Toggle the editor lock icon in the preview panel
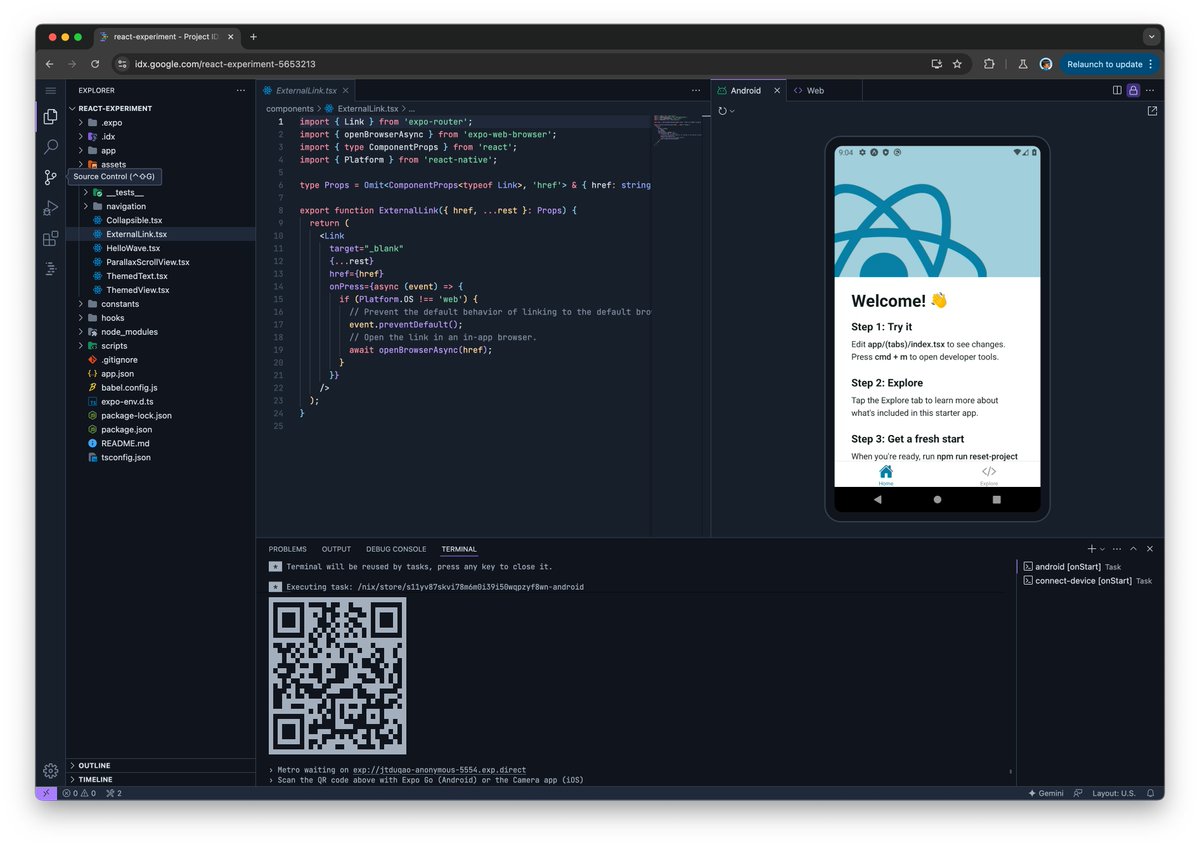 pos(1134,89)
